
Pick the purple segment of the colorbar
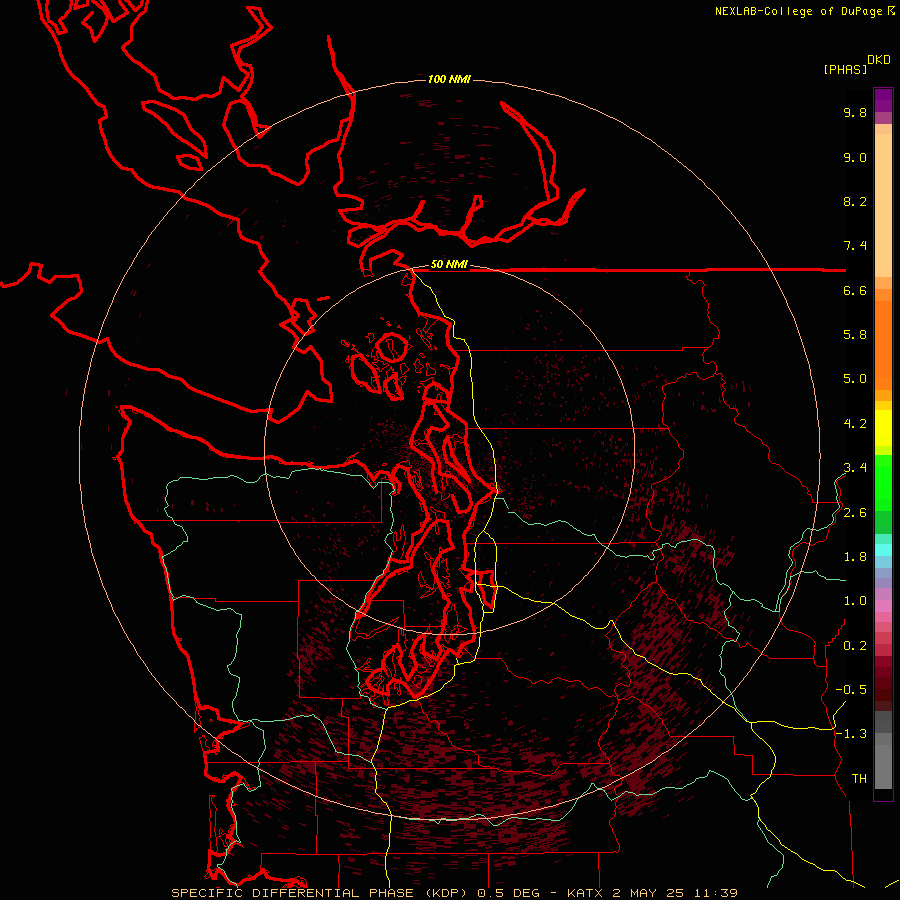point(883,100)
